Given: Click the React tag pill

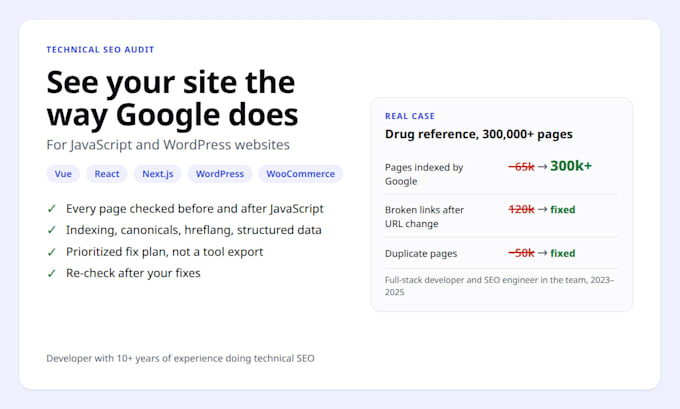Looking at the screenshot, I should (107, 174).
